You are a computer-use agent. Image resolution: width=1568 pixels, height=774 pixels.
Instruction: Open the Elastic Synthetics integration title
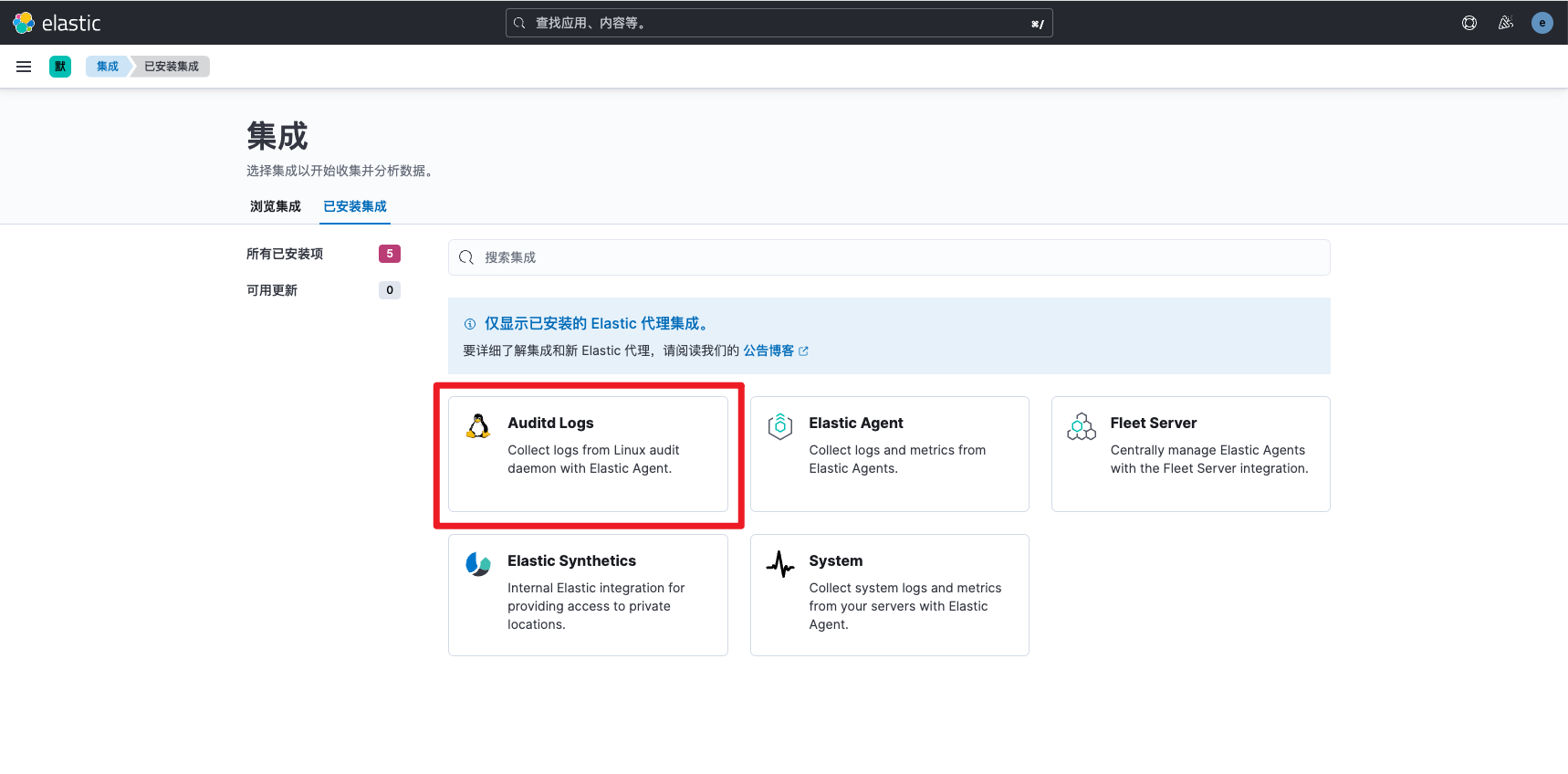[571, 560]
